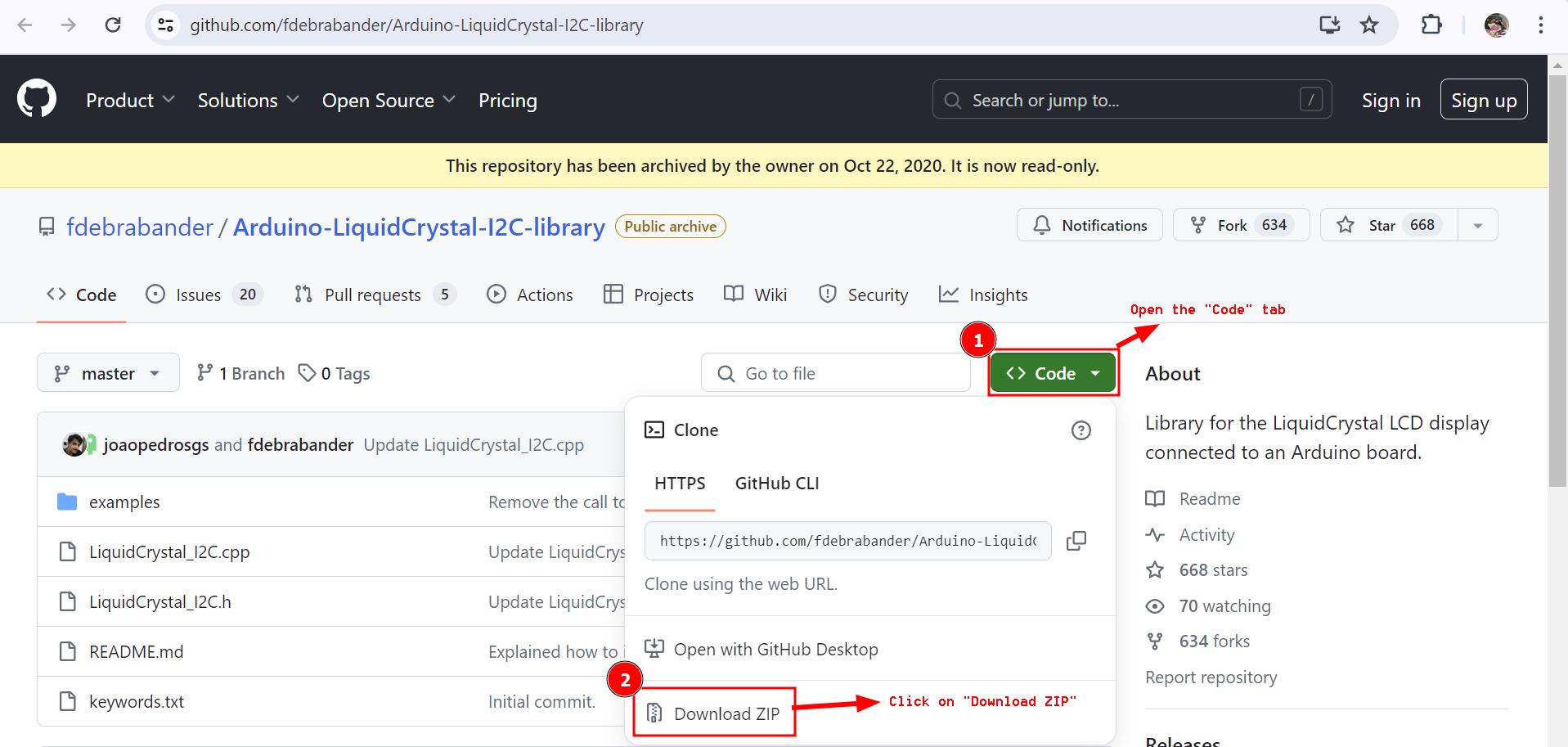Image resolution: width=1568 pixels, height=747 pixels.
Task: Expand the Open Source menu
Action: [x=389, y=100]
